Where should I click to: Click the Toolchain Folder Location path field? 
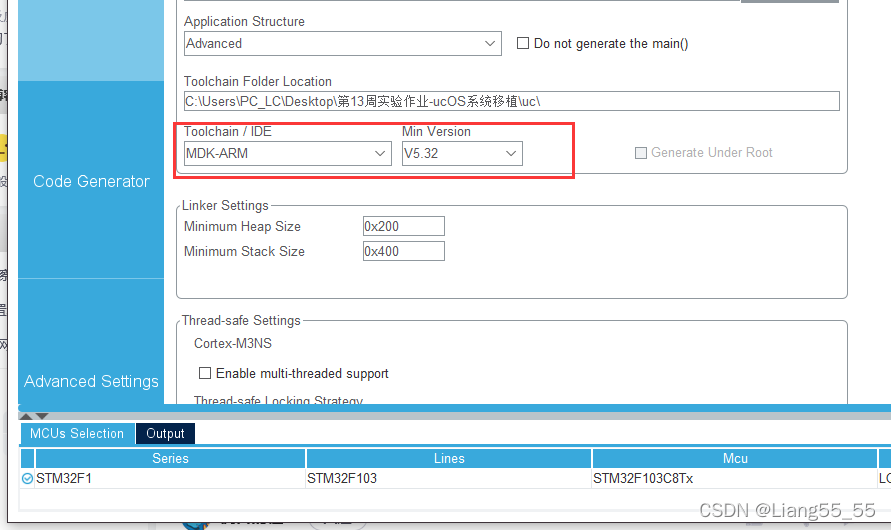coord(511,102)
